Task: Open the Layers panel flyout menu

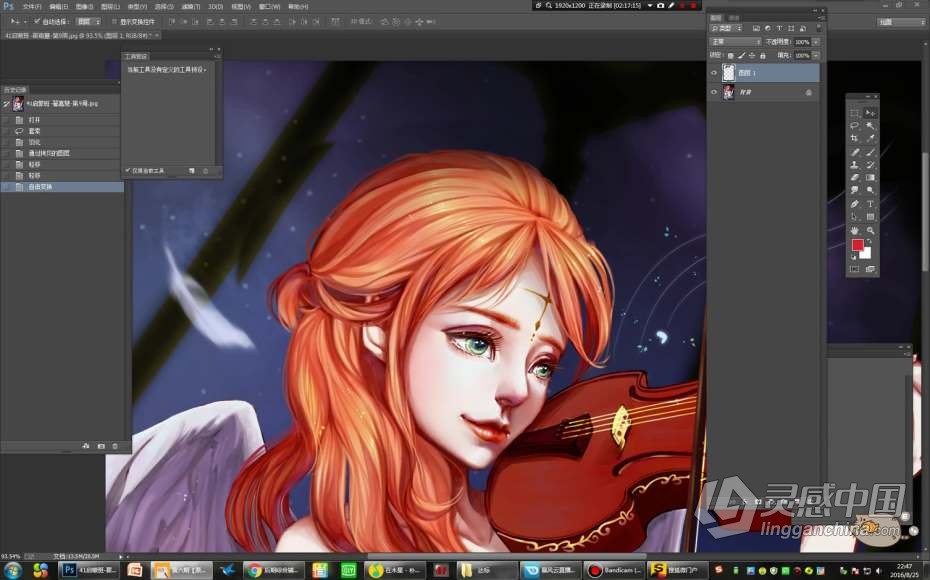Action: 822,18
